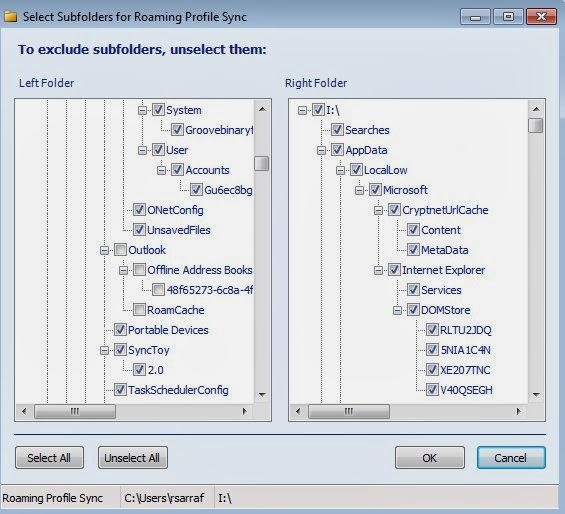This screenshot has height=514, width=565.
Task: Collapse the DOMStore tree node
Action: 397,310
